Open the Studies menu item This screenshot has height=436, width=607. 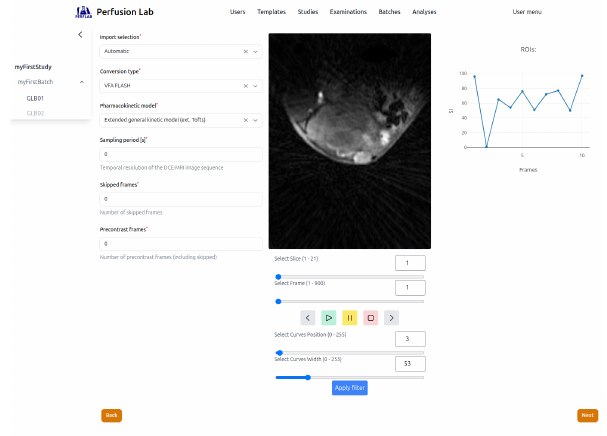[x=308, y=12]
